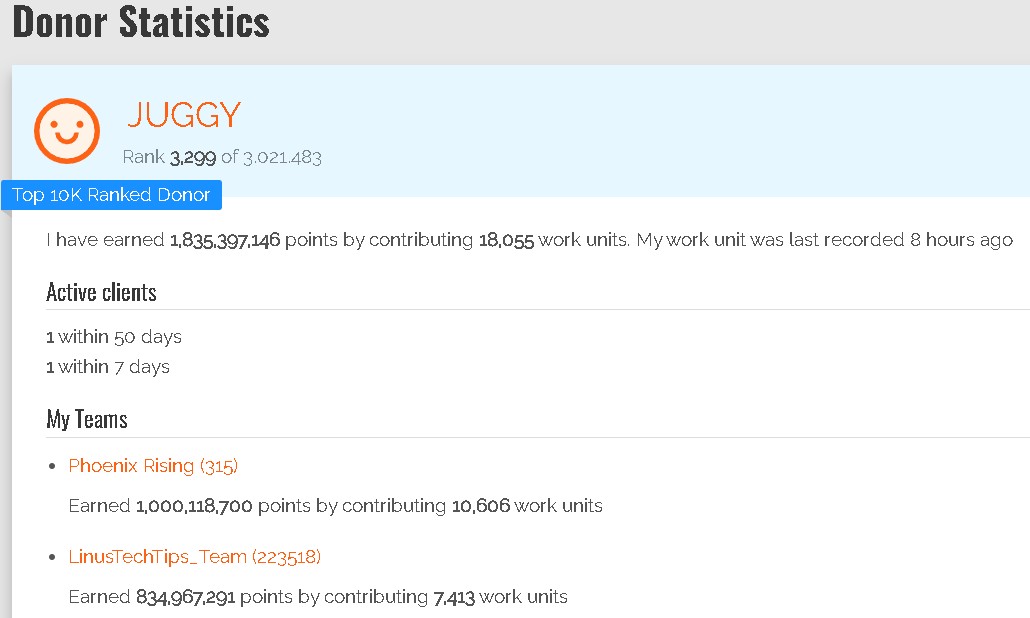
Task: Click the rank number 3,299
Action: coord(192,157)
